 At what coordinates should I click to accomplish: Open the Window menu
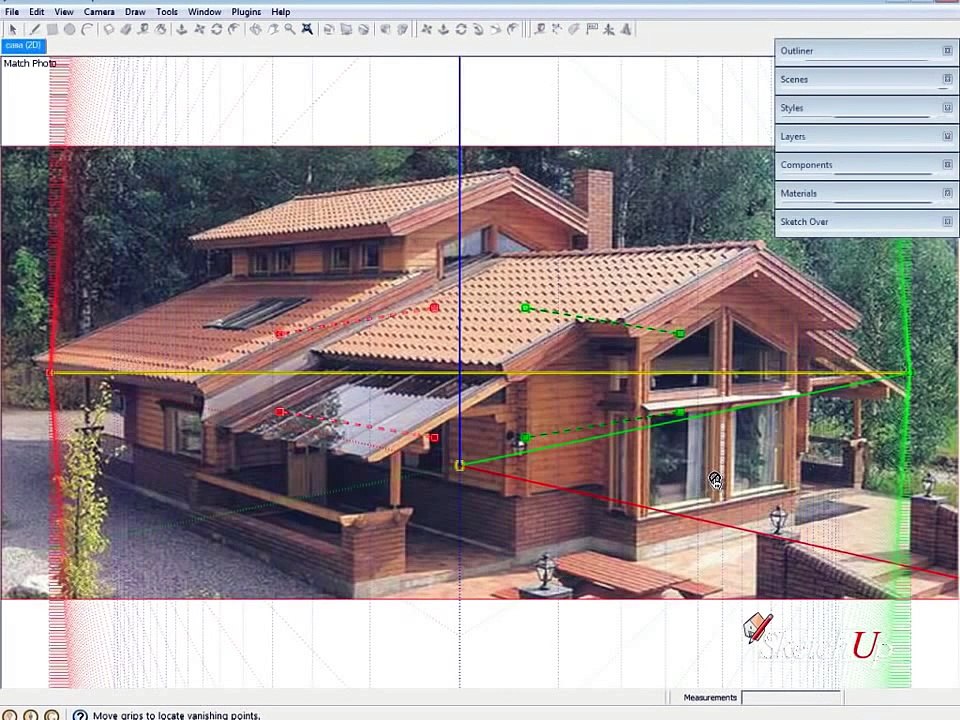click(204, 12)
